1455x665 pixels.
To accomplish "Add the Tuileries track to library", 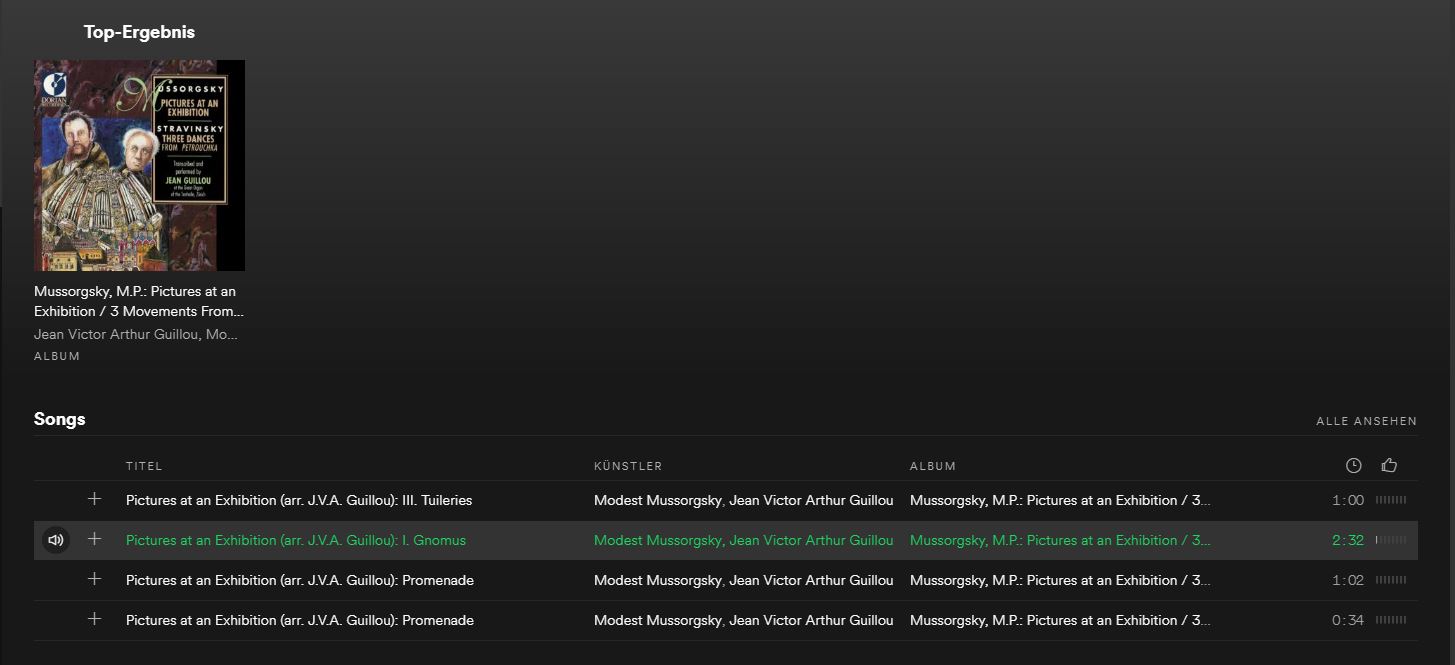I will (x=95, y=499).
